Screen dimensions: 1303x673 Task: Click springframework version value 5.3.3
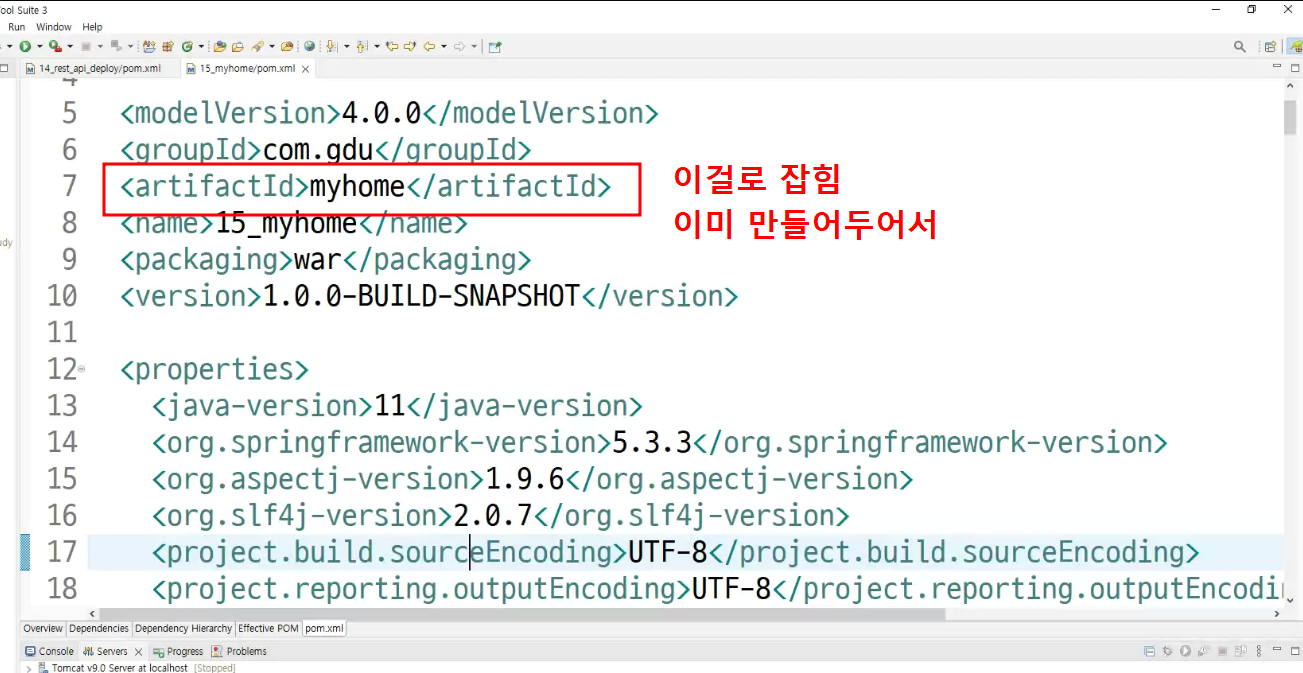tap(652, 442)
